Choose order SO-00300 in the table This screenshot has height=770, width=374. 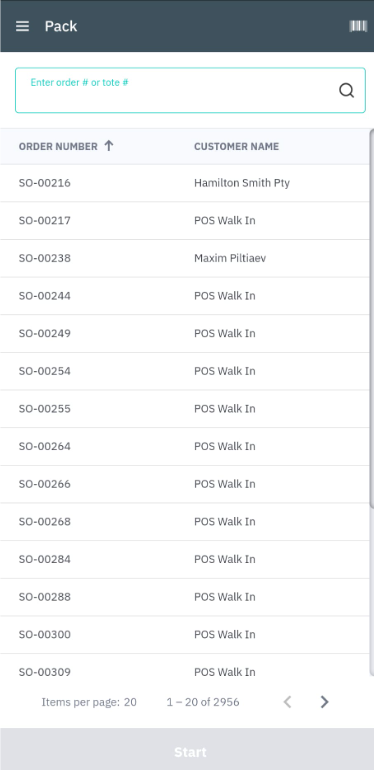click(x=185, y=634)
